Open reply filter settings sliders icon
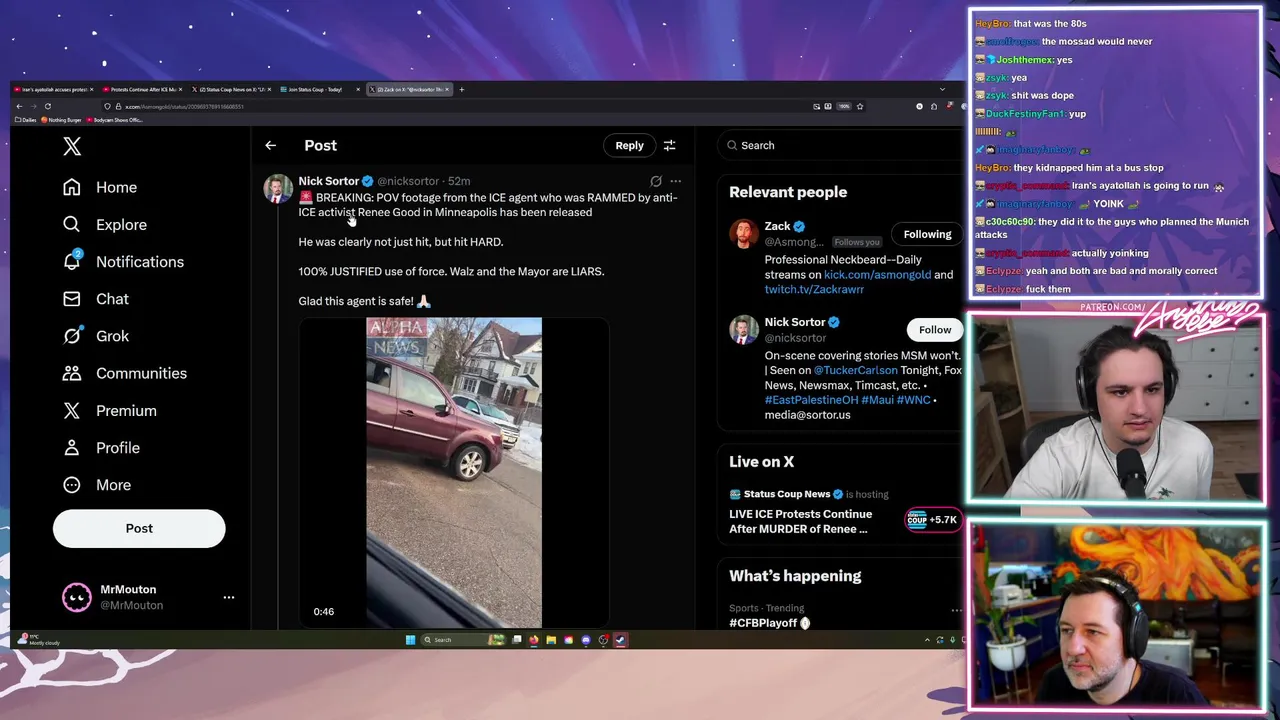This screenshot has height=720, width=1280. (x=669, y=145)
